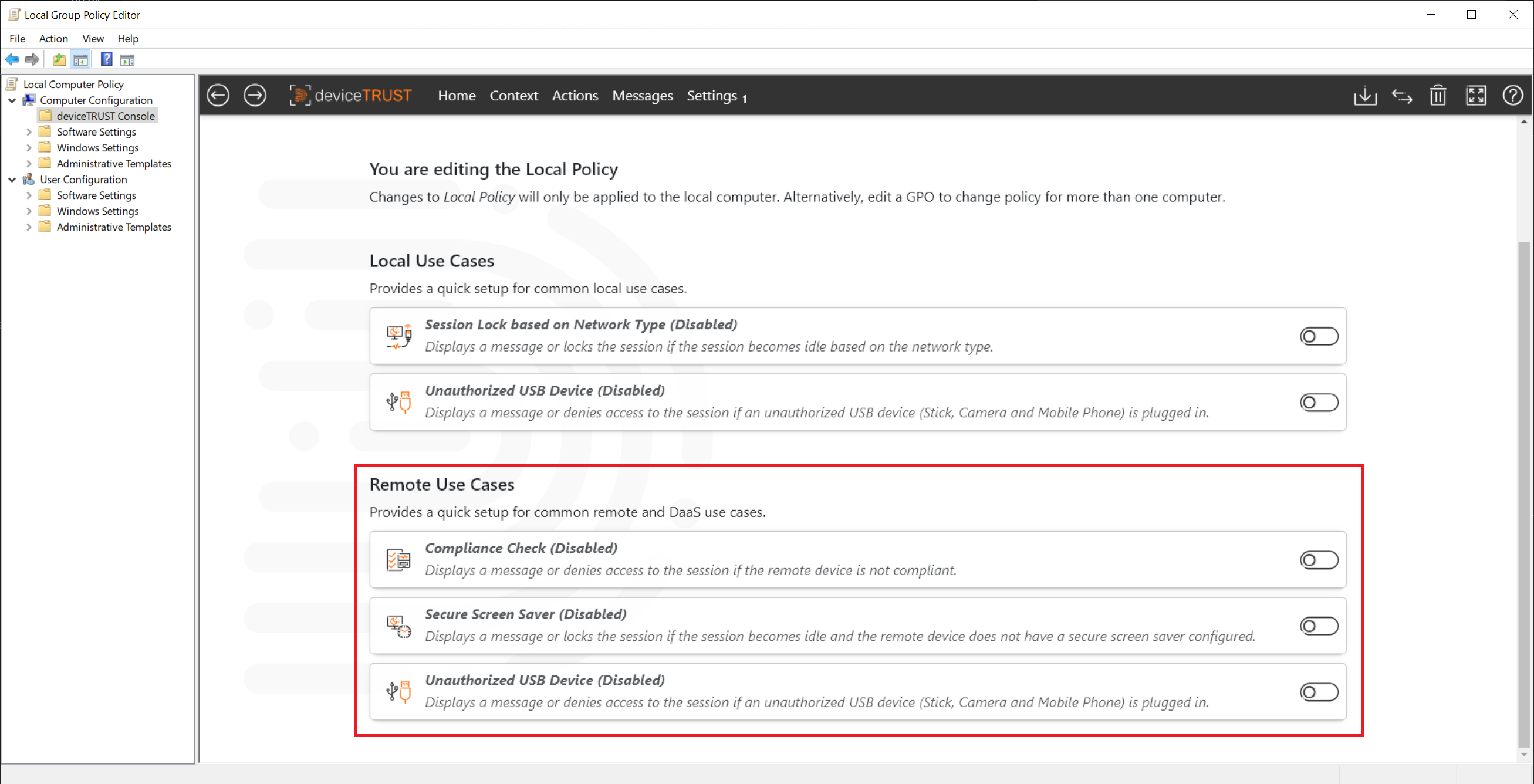The image size is (1534, 784).
Task: Open the Context page
Action: click(x=514, y=95)
